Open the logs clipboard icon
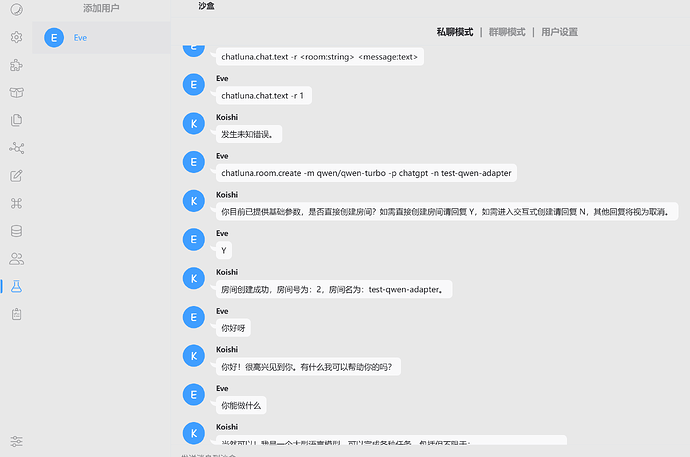 [x=16, y=314]
